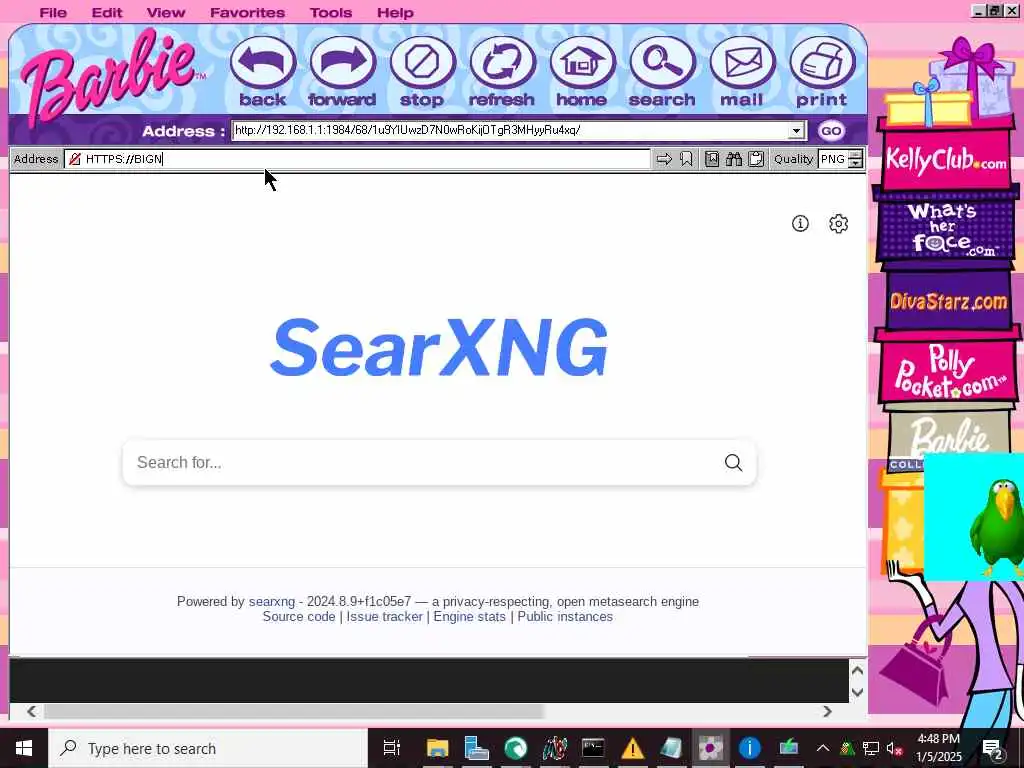Click the 'Search for...' input box
Viewport: 1024px width, 768px height.
point(418,462)
